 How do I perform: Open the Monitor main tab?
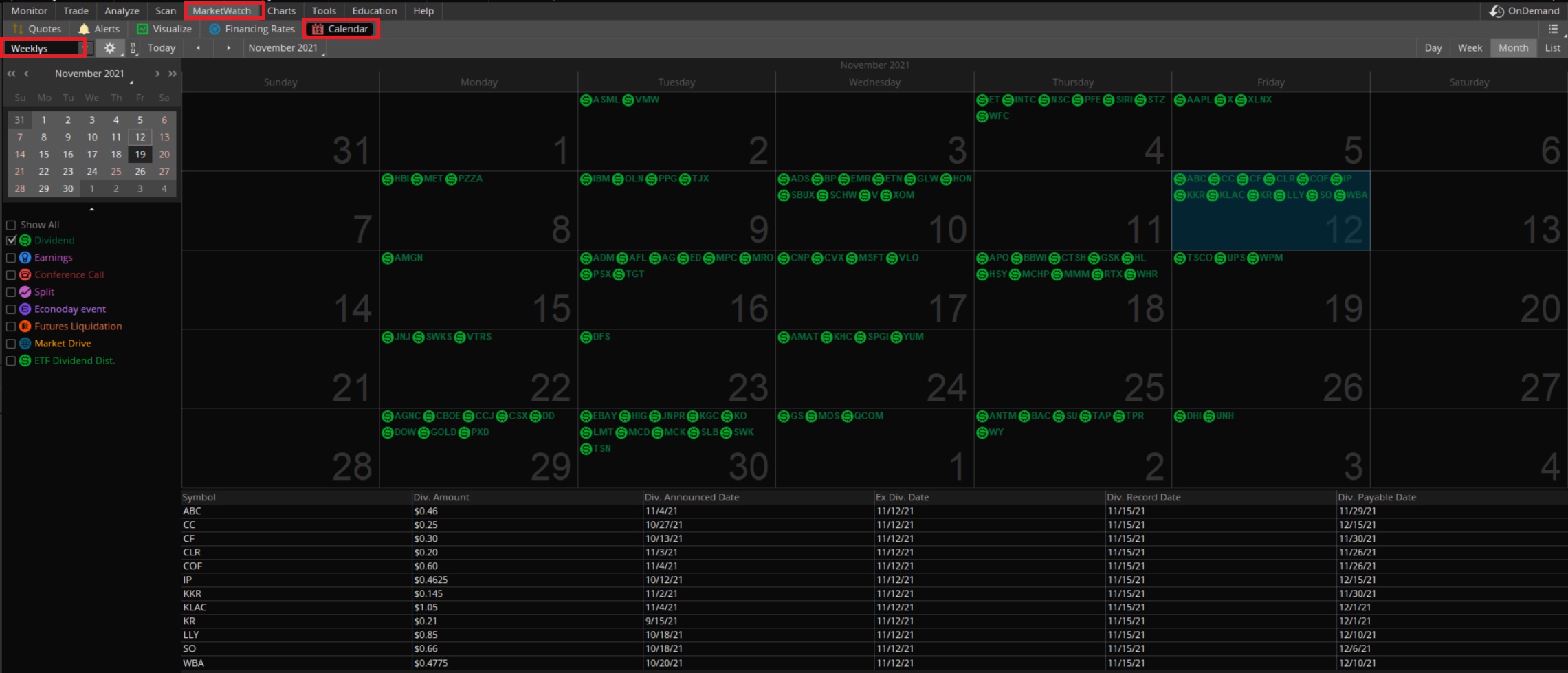point(30,11)
